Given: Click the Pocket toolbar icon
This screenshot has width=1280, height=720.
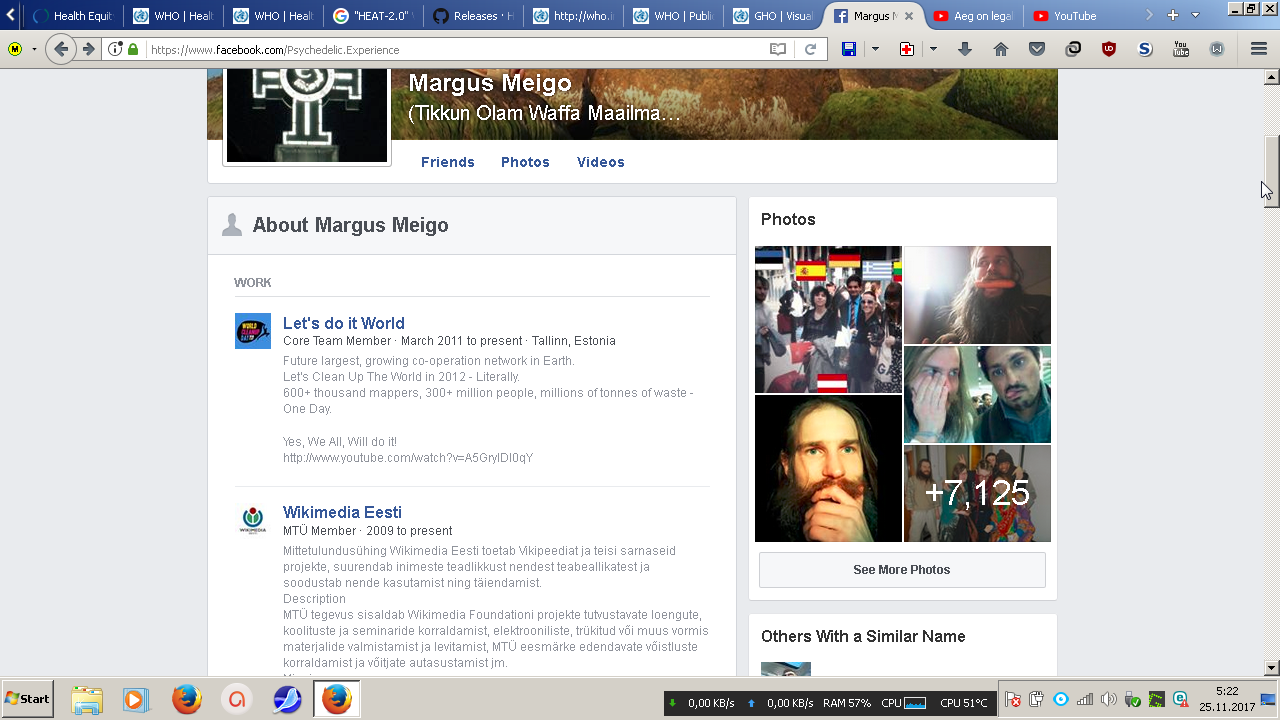Looking at the screenshot, I should (1037, 49).
